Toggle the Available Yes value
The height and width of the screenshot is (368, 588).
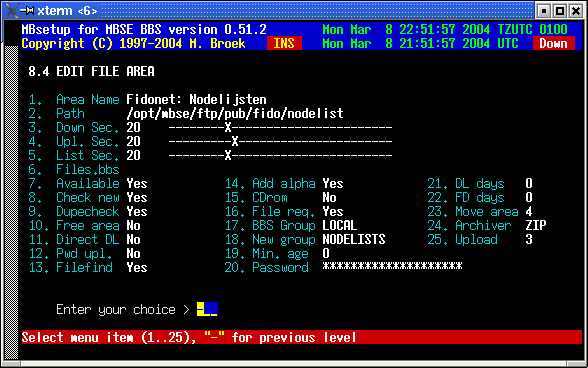137,184
